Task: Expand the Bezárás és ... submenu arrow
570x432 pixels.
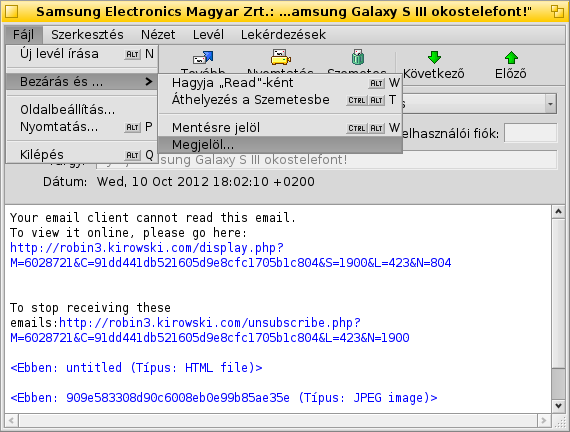Action: pos(148,81)
